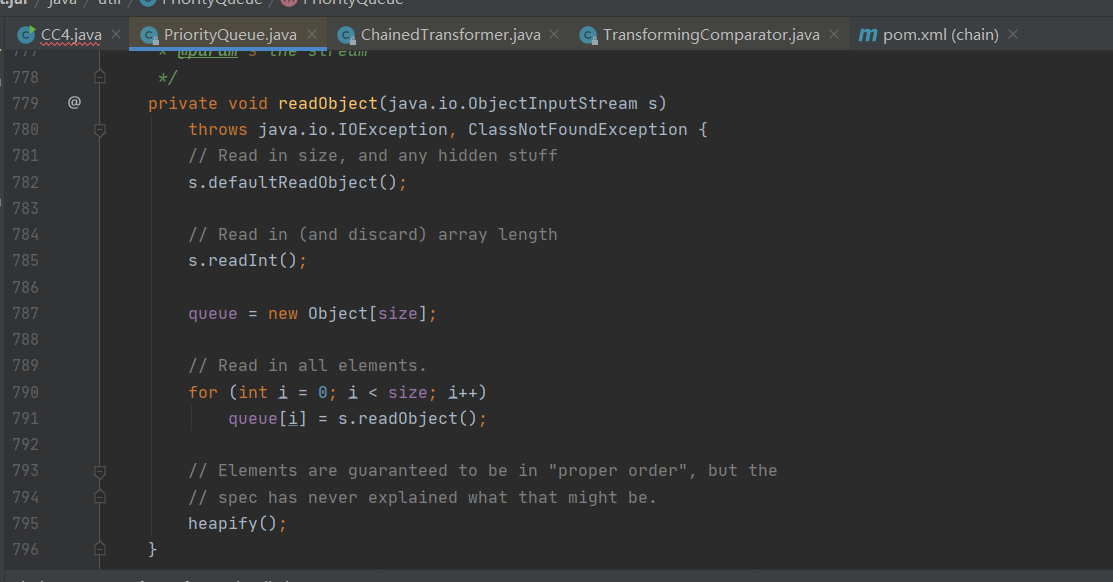Click queue variable on line 787
The height and width of the screenshot is (582, 1113).
213,314
